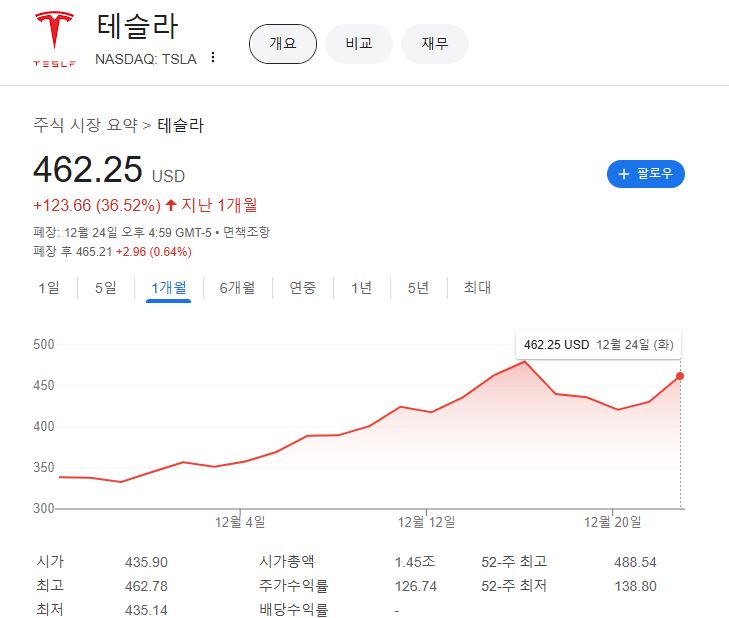
Task: Click the 500 y-axis label
Action: click(44, 345)
